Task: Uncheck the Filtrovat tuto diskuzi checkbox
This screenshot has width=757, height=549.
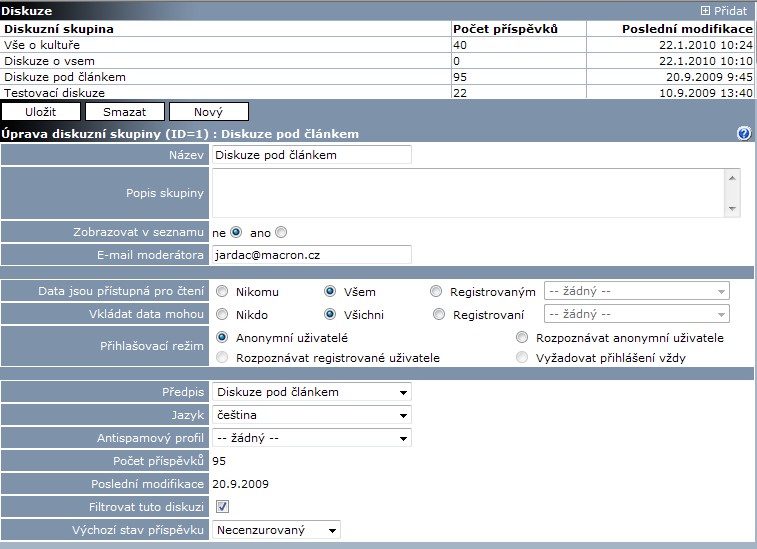Action: tap(222, 507)
